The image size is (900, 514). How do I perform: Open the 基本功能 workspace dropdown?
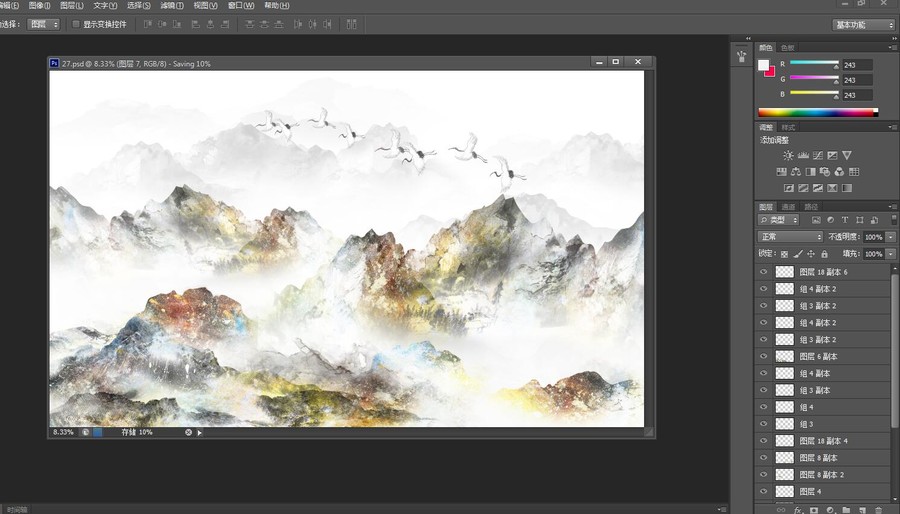863,25
